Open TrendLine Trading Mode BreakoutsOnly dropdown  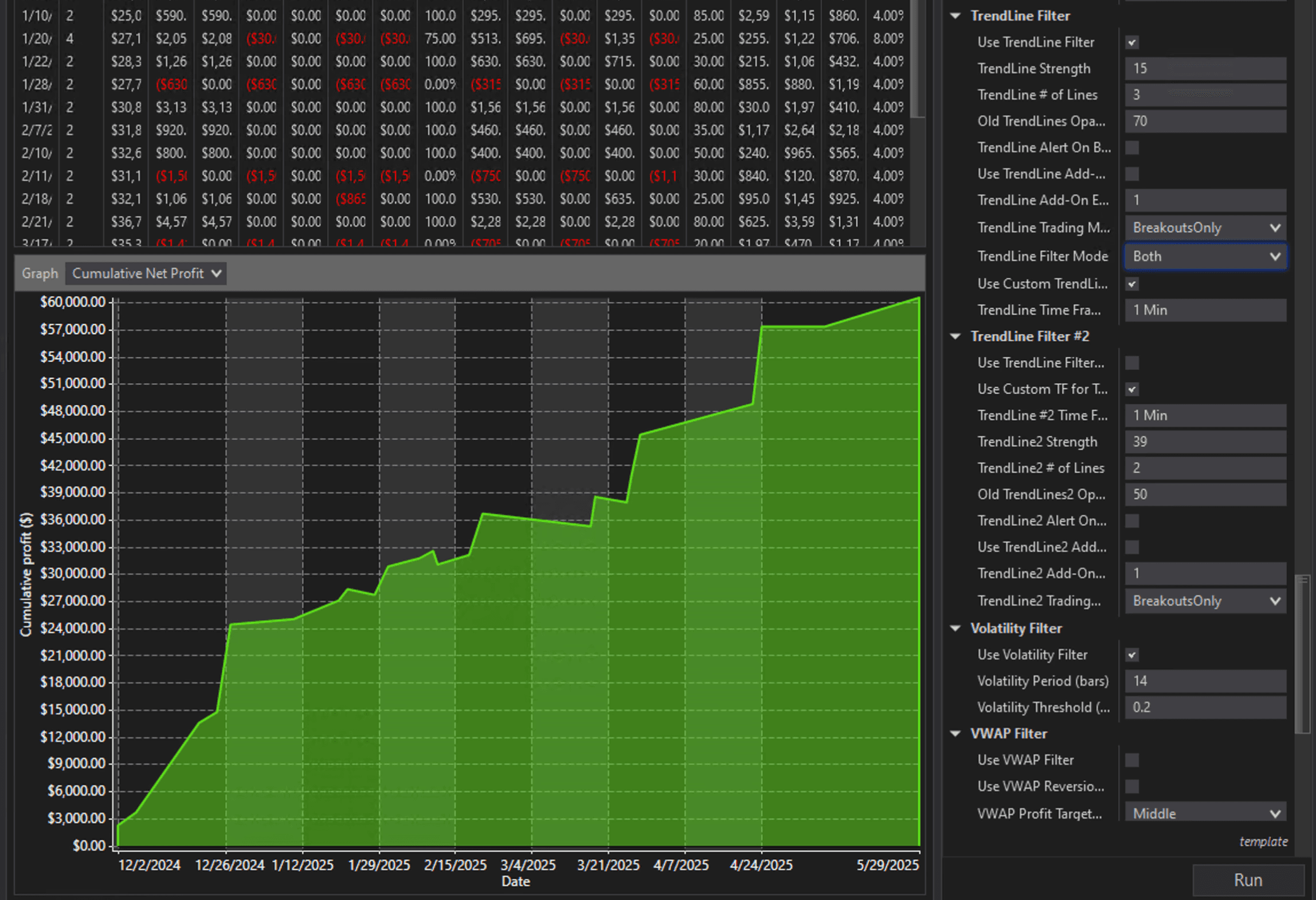click(x=1205, y=228)
